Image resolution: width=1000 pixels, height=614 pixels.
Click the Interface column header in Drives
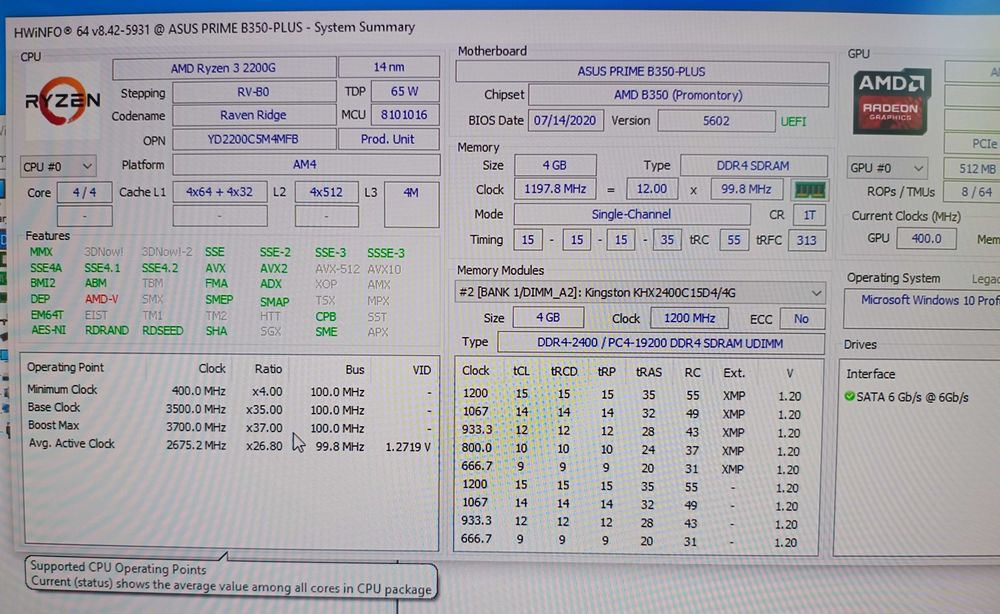pyautogui.click(x=871, y=374)
